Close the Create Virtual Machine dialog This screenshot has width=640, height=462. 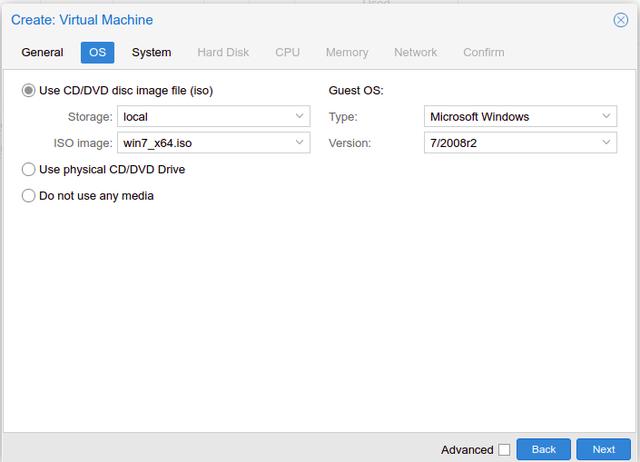coord(620,20)
